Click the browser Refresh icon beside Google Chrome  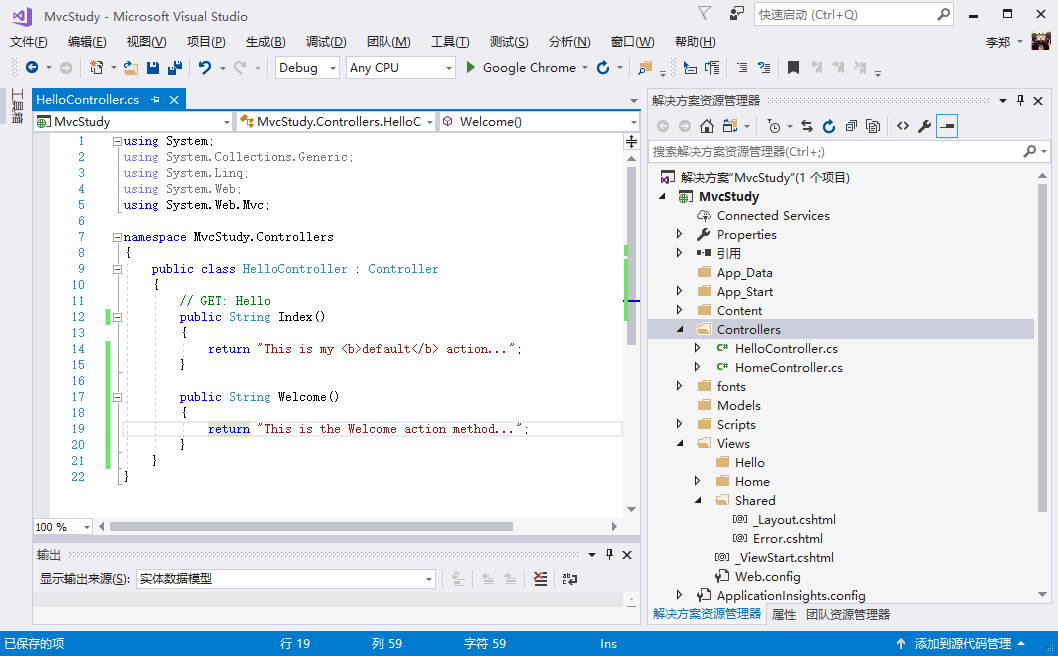[603, 67]
